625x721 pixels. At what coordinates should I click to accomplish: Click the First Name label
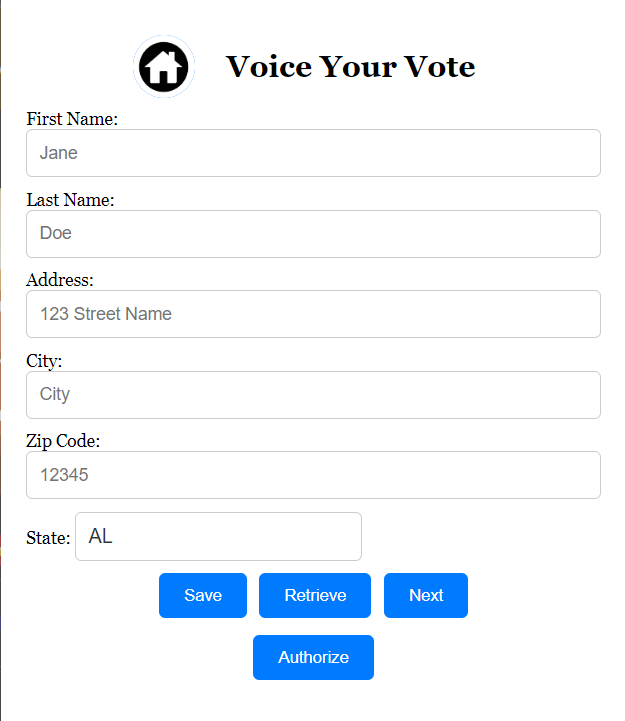point(72,119)
